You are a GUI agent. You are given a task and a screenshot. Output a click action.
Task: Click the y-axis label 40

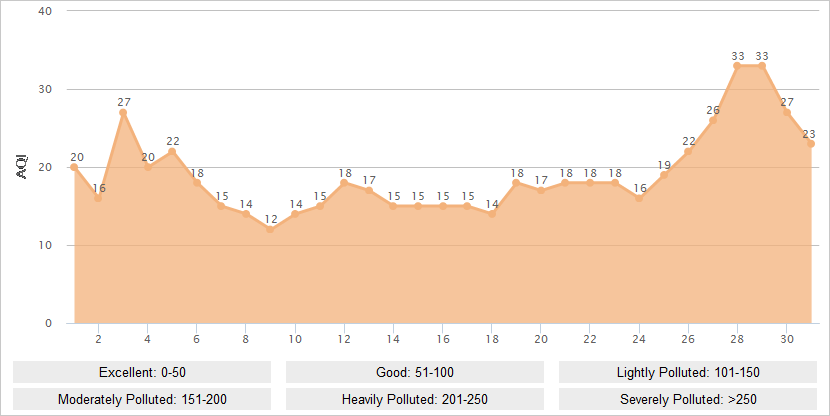[x=45, y=11]
